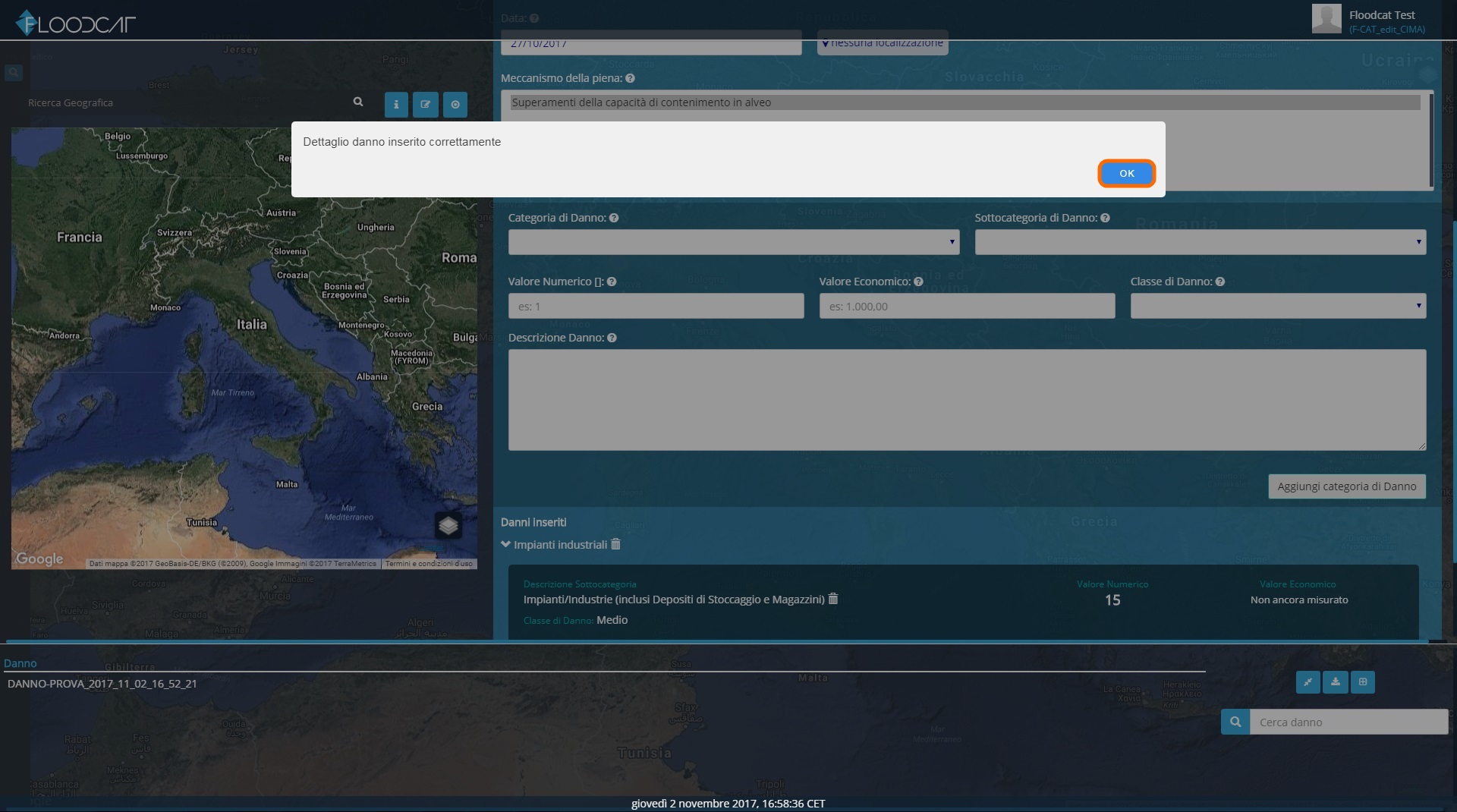Click Aggiungi categoria di Danno button
The image size is (1457, 812).
[x=1347, y=486]
